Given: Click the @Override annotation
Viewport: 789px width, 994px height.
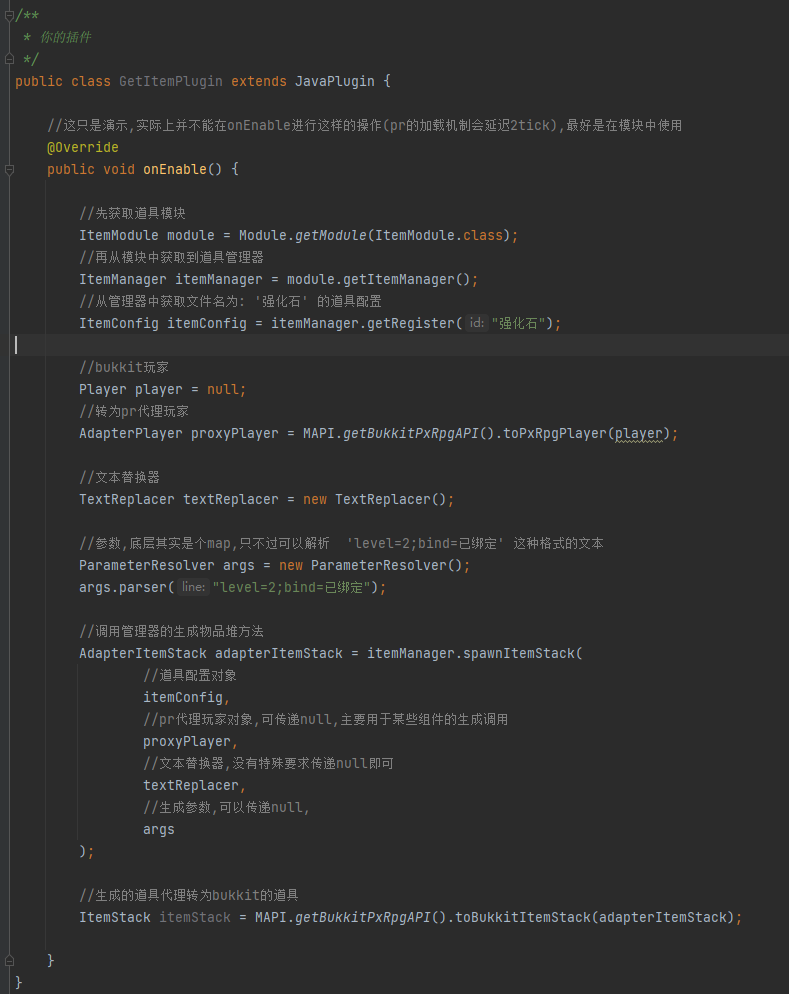Looking at the screenshot, I should (x=82, y=147).
